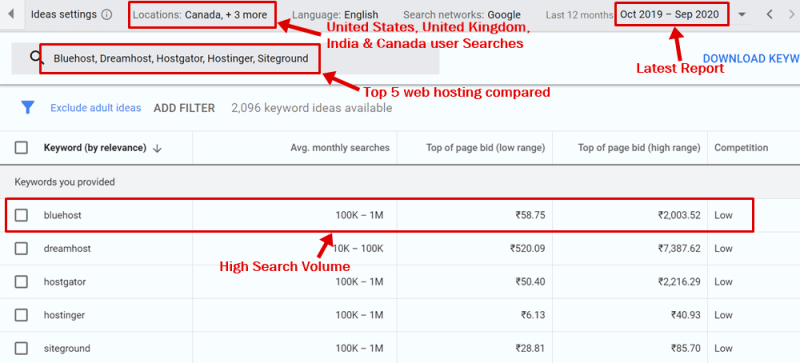Image resolution: width=800 pixels, height=363 pixels.
Task: Sort by Top of page bid (low range)
Action: 486,148
